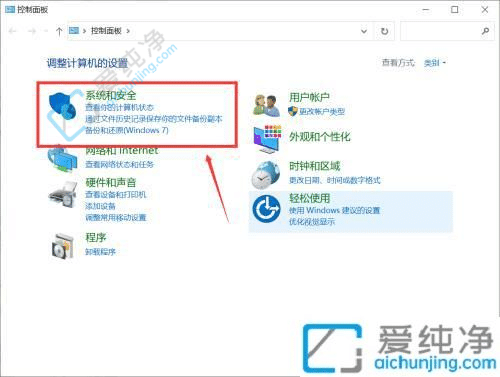Open 程序 category heading

coord(96,237)
